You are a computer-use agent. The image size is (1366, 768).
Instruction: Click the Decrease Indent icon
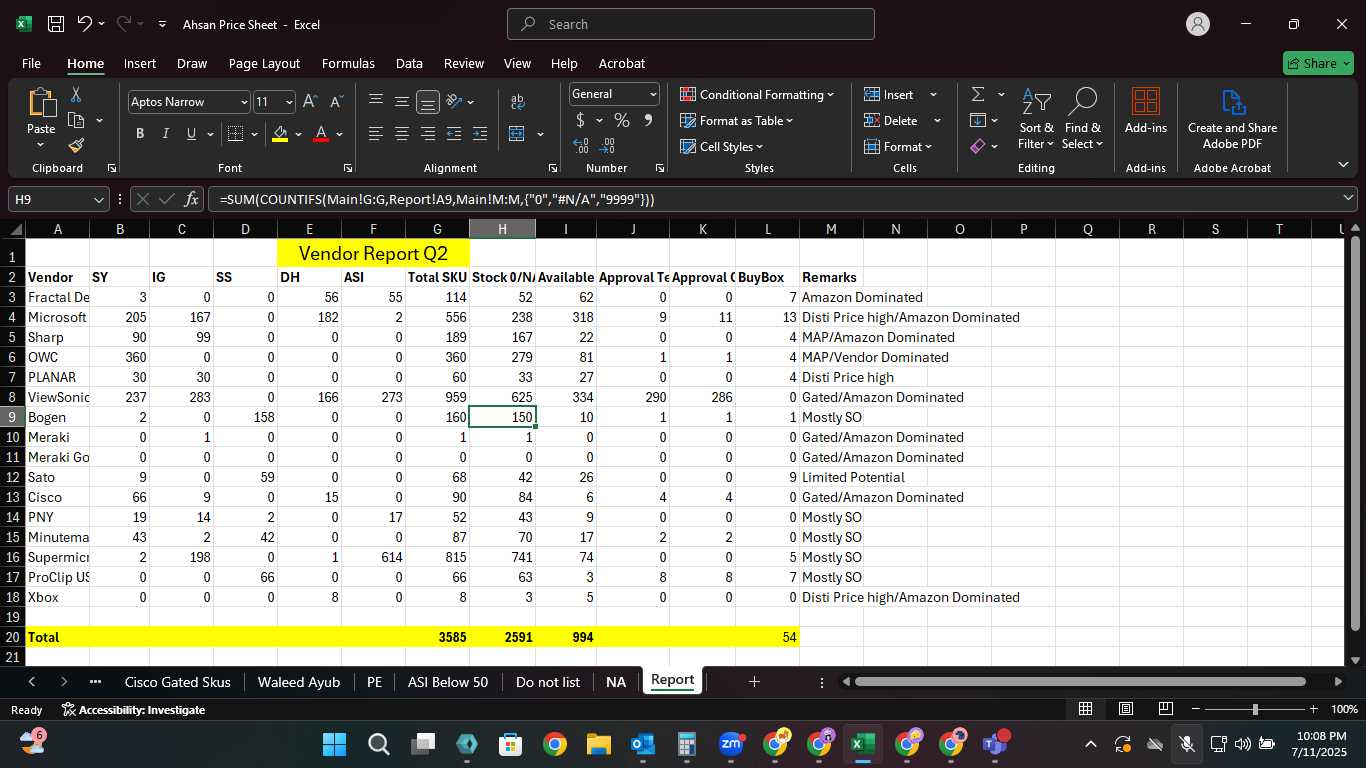coord(454,133)
